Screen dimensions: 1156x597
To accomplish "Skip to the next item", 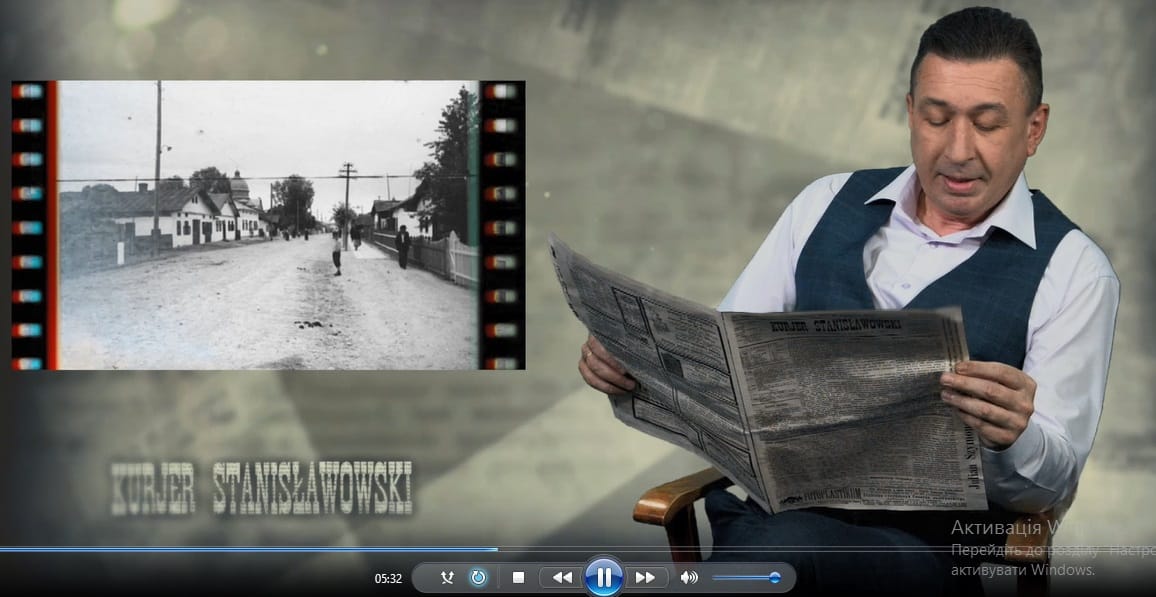I will point(646,578).
